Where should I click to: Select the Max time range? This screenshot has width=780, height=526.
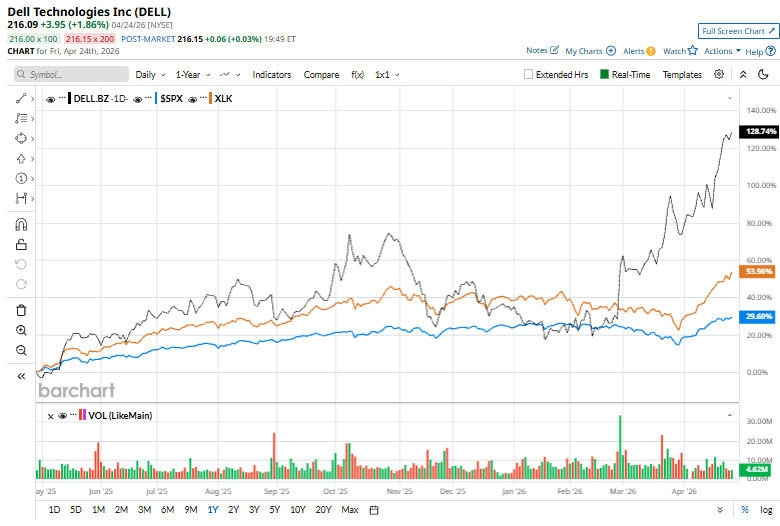(350, 510)
